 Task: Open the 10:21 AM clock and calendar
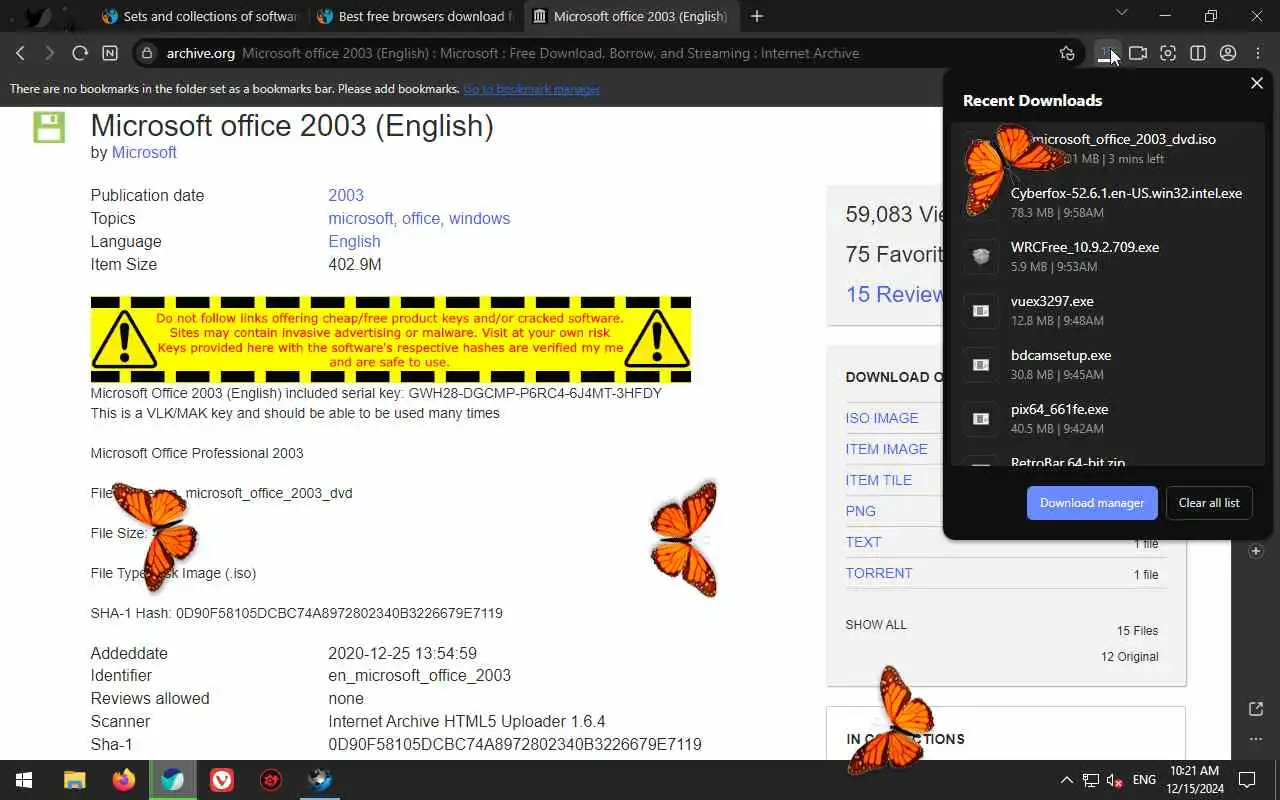tap(1194, 780)
